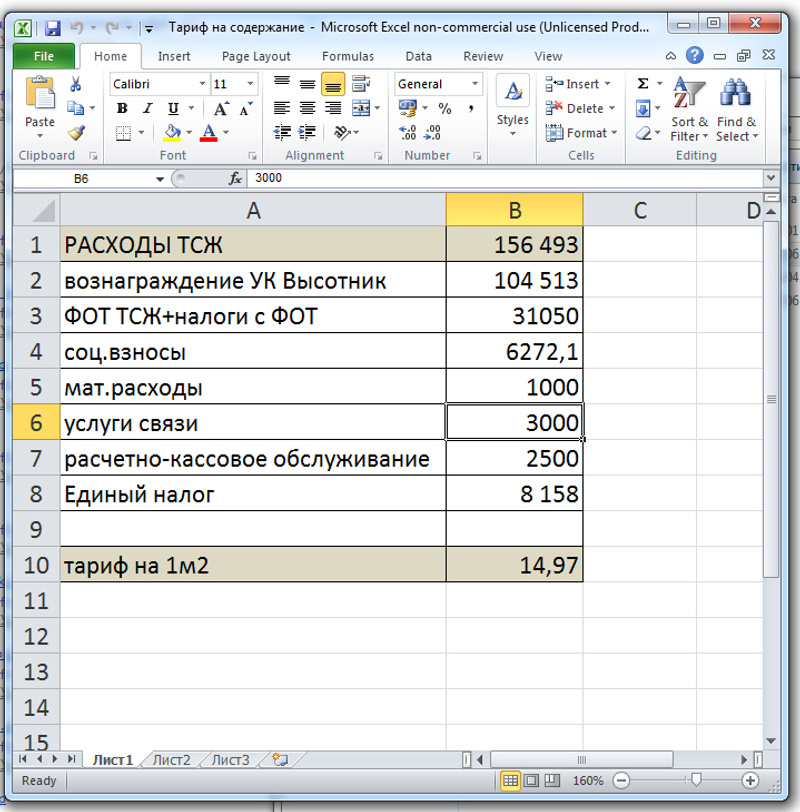
Task: Click the Find & Select binoculars
Action: click(x=737, y=110)
